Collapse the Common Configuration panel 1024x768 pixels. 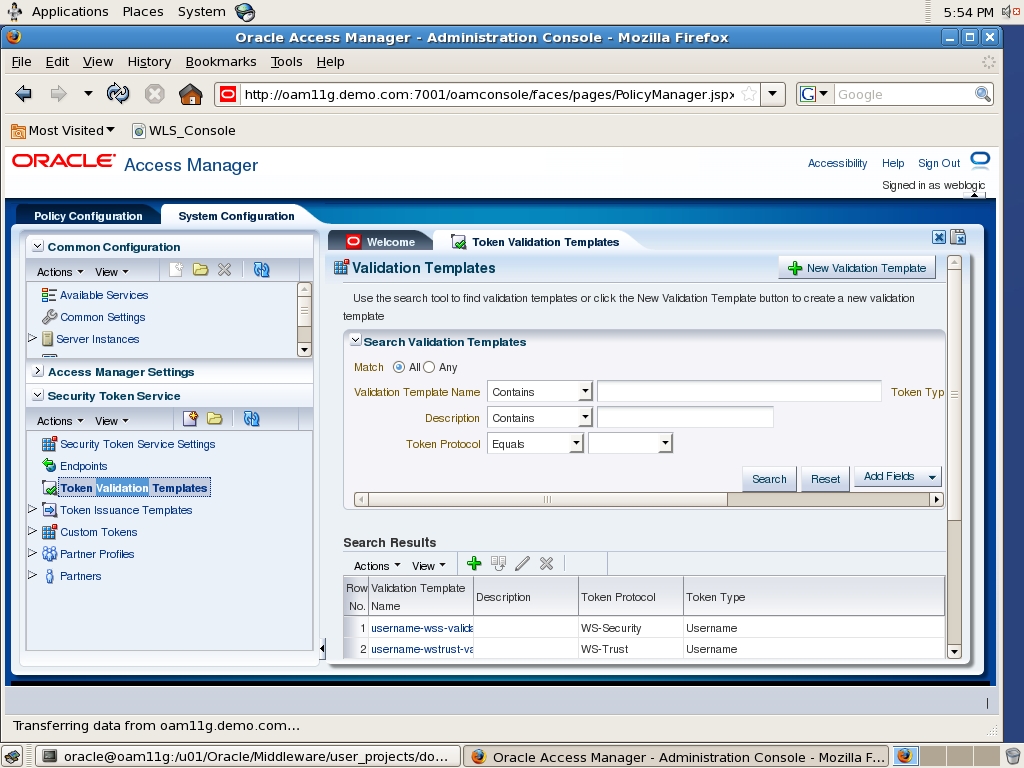click(x=38, y=246)
